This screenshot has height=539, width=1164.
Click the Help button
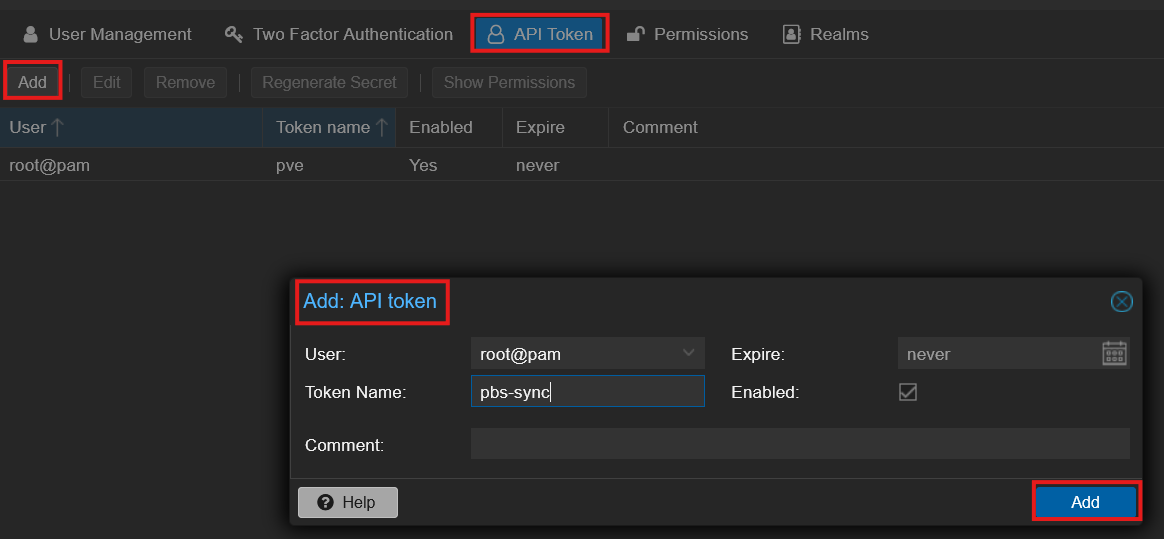coord(348,503)
